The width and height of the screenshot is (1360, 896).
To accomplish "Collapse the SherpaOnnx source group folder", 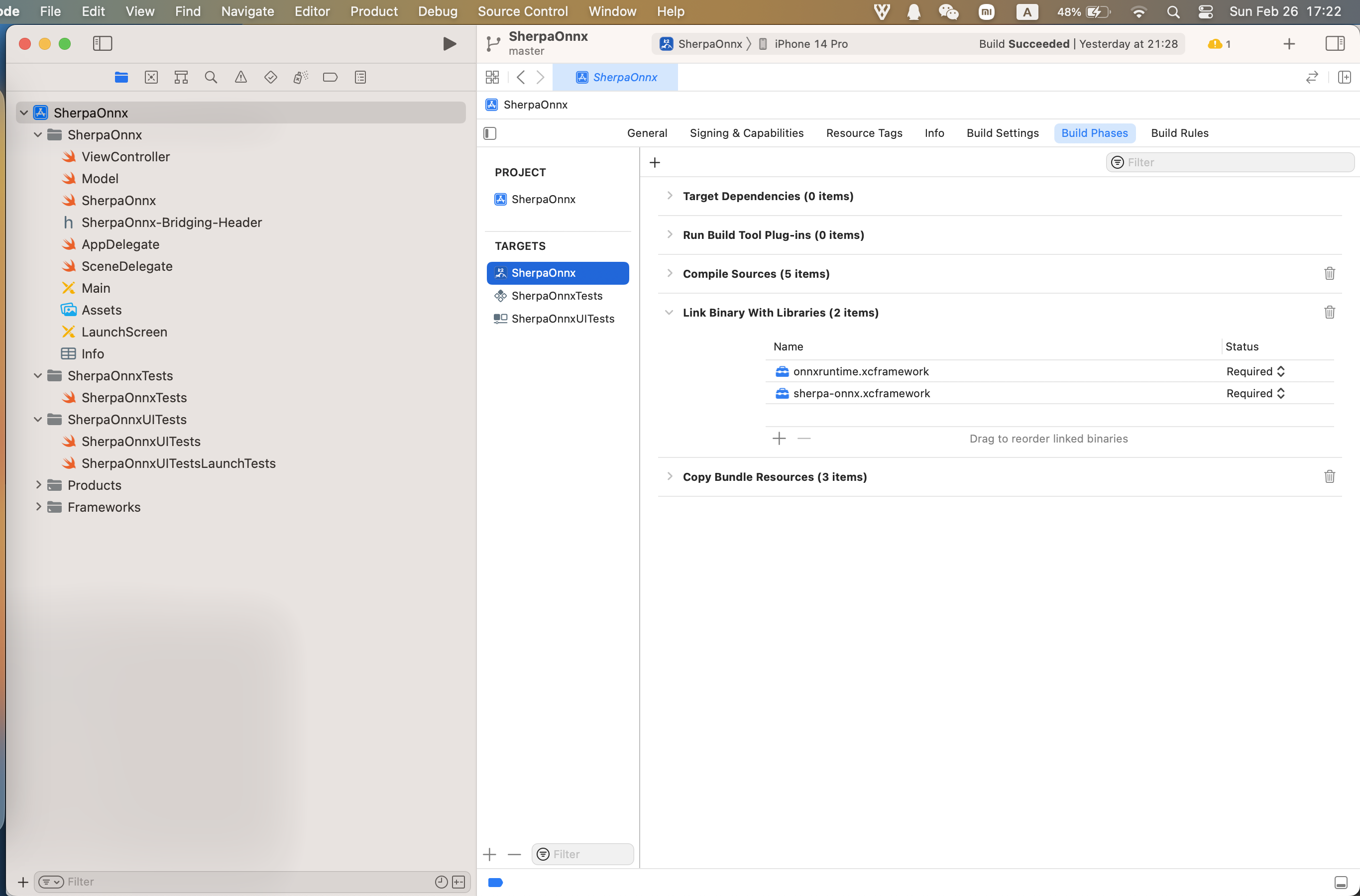I will [38, 134].
